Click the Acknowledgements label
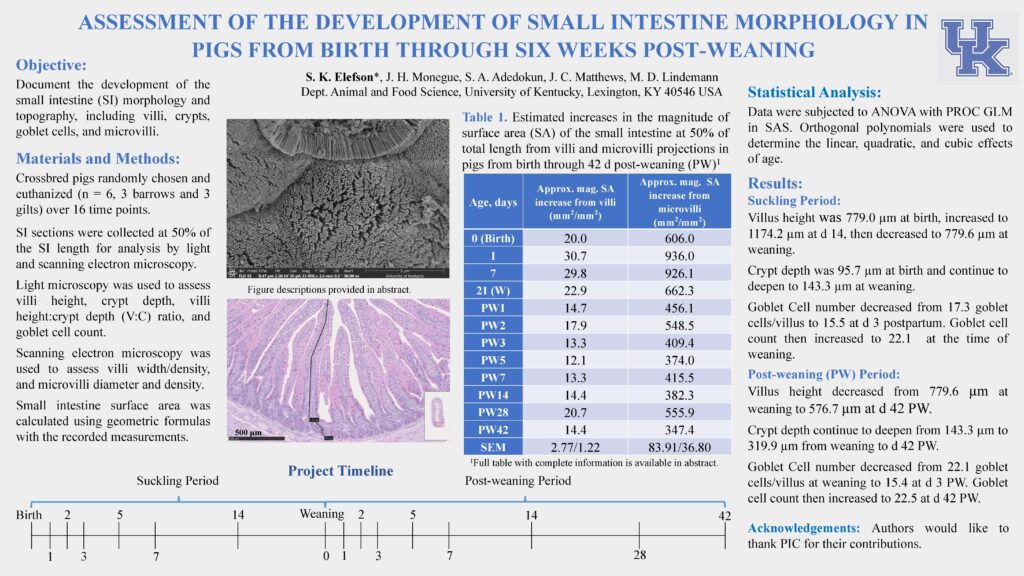 click(806, 527)
